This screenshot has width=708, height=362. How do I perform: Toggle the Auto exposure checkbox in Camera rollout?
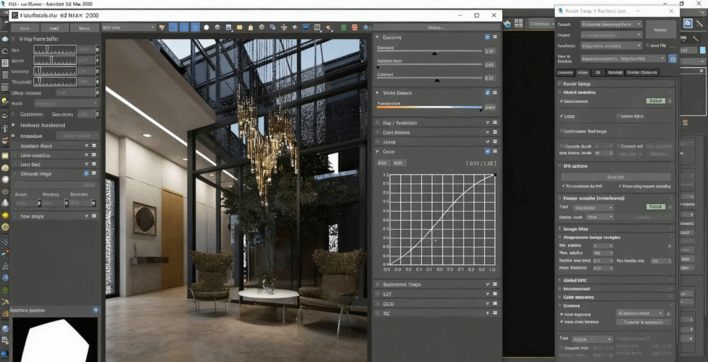(562, 314)
